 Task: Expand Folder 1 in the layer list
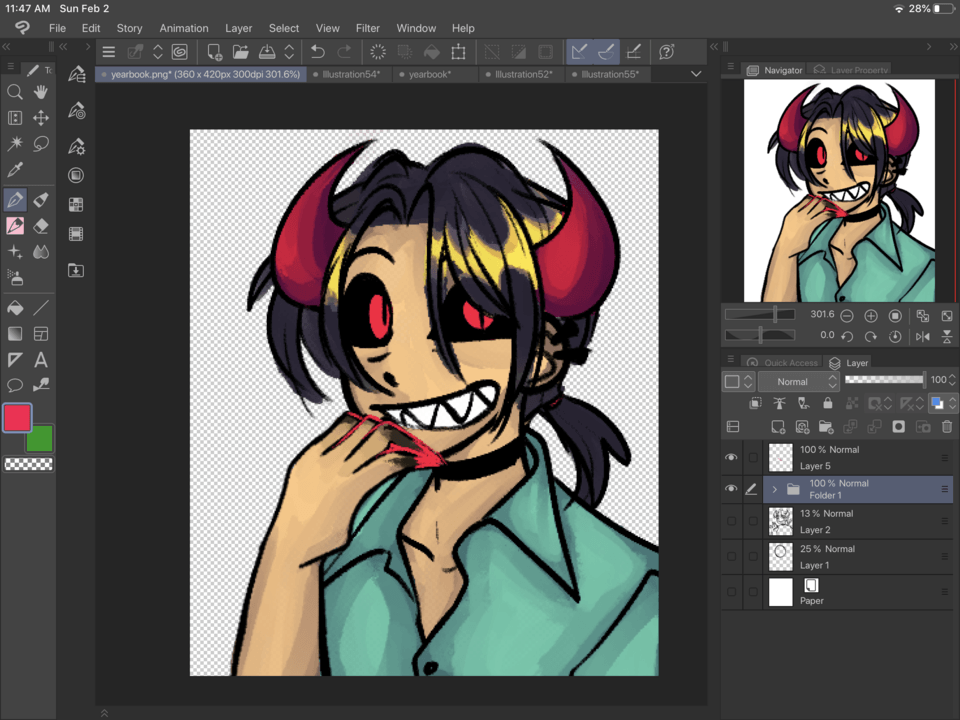click(x=774, y=490)
